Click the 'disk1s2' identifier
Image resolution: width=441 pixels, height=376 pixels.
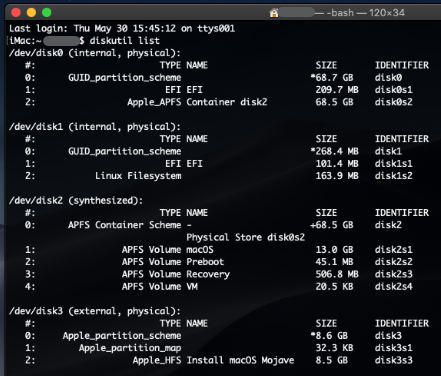click(394, 176)
